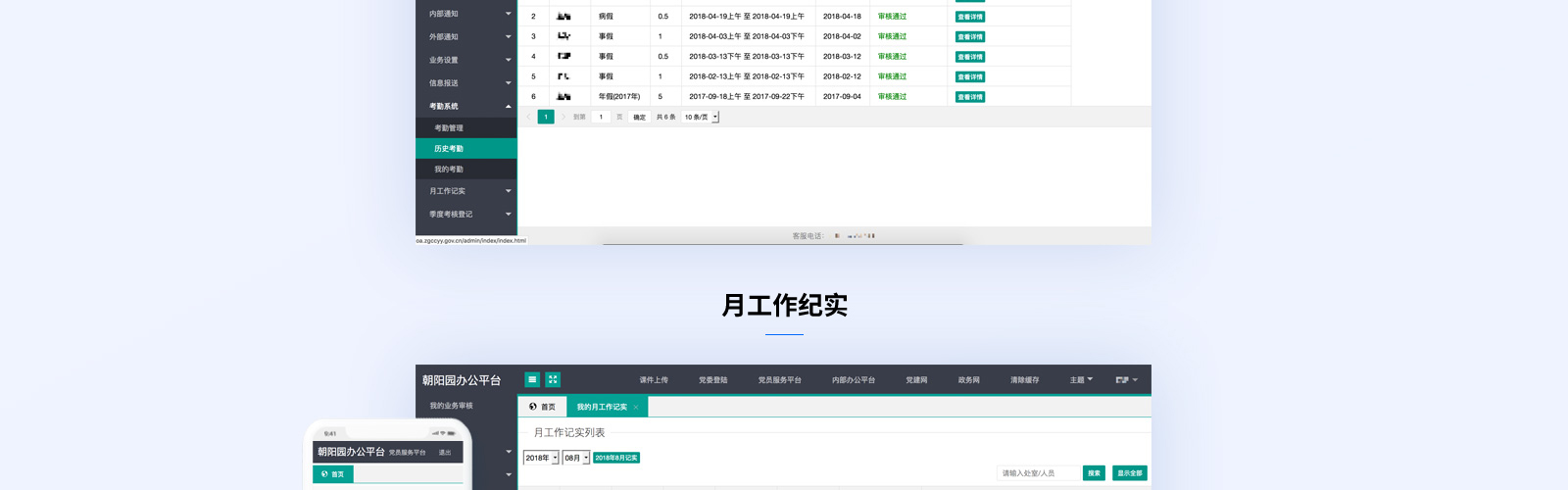Click the previous page arrow in pagination
This screenshot has height=490, width=1568.
click(x=529, y=117)
